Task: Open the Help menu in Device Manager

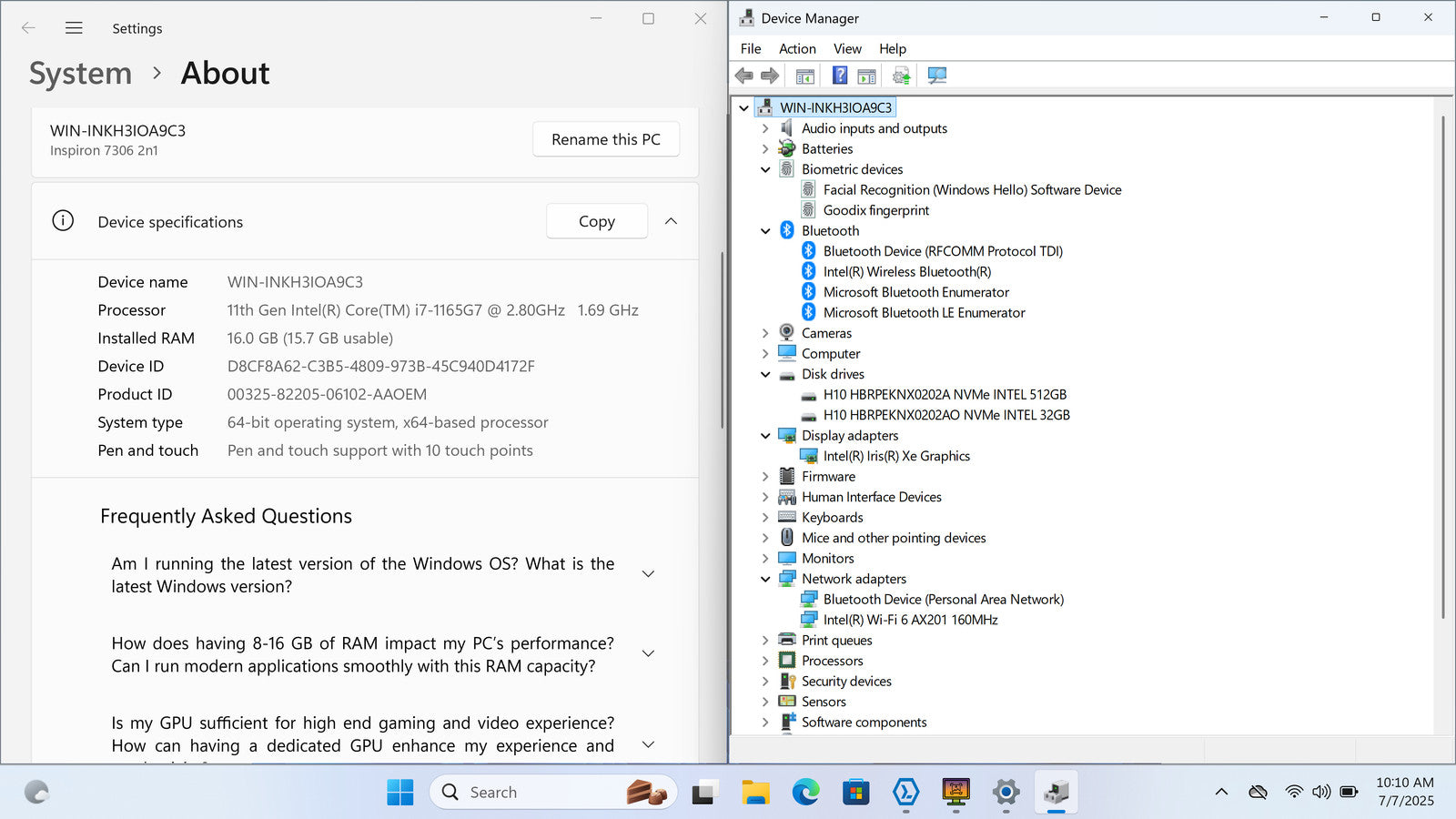Action: pyautogui.click(x=893, y=49)
